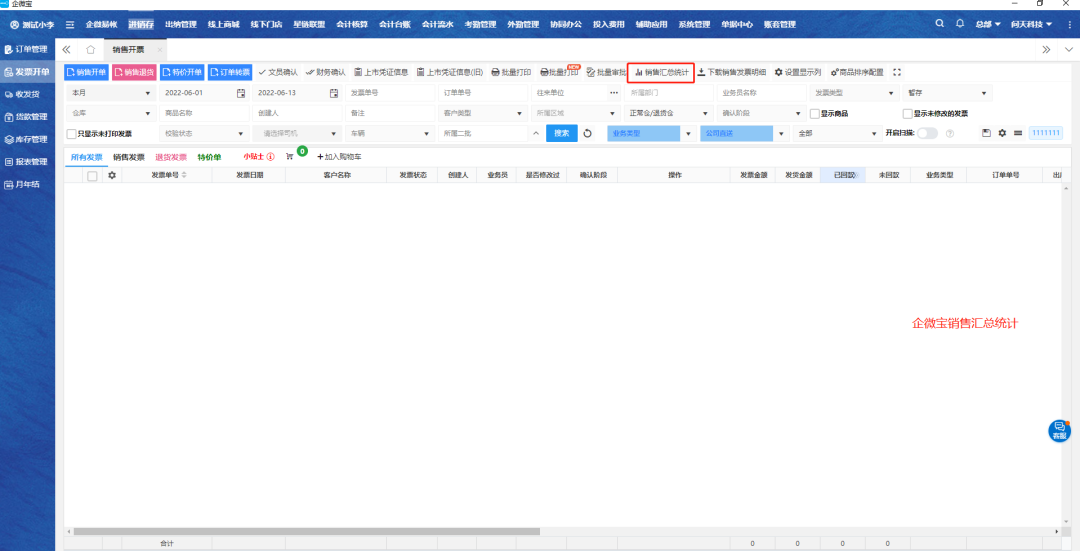Expand the 客户类型 dropdown
1080x551 pixels.
point(480,113)
